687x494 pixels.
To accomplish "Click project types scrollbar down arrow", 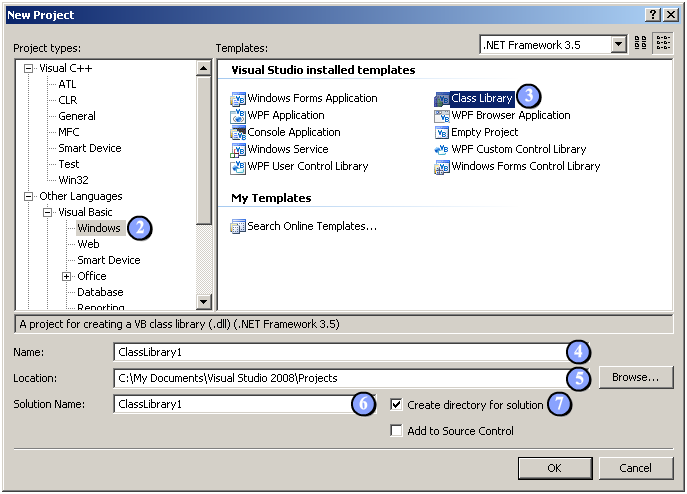I will (204, 301).
